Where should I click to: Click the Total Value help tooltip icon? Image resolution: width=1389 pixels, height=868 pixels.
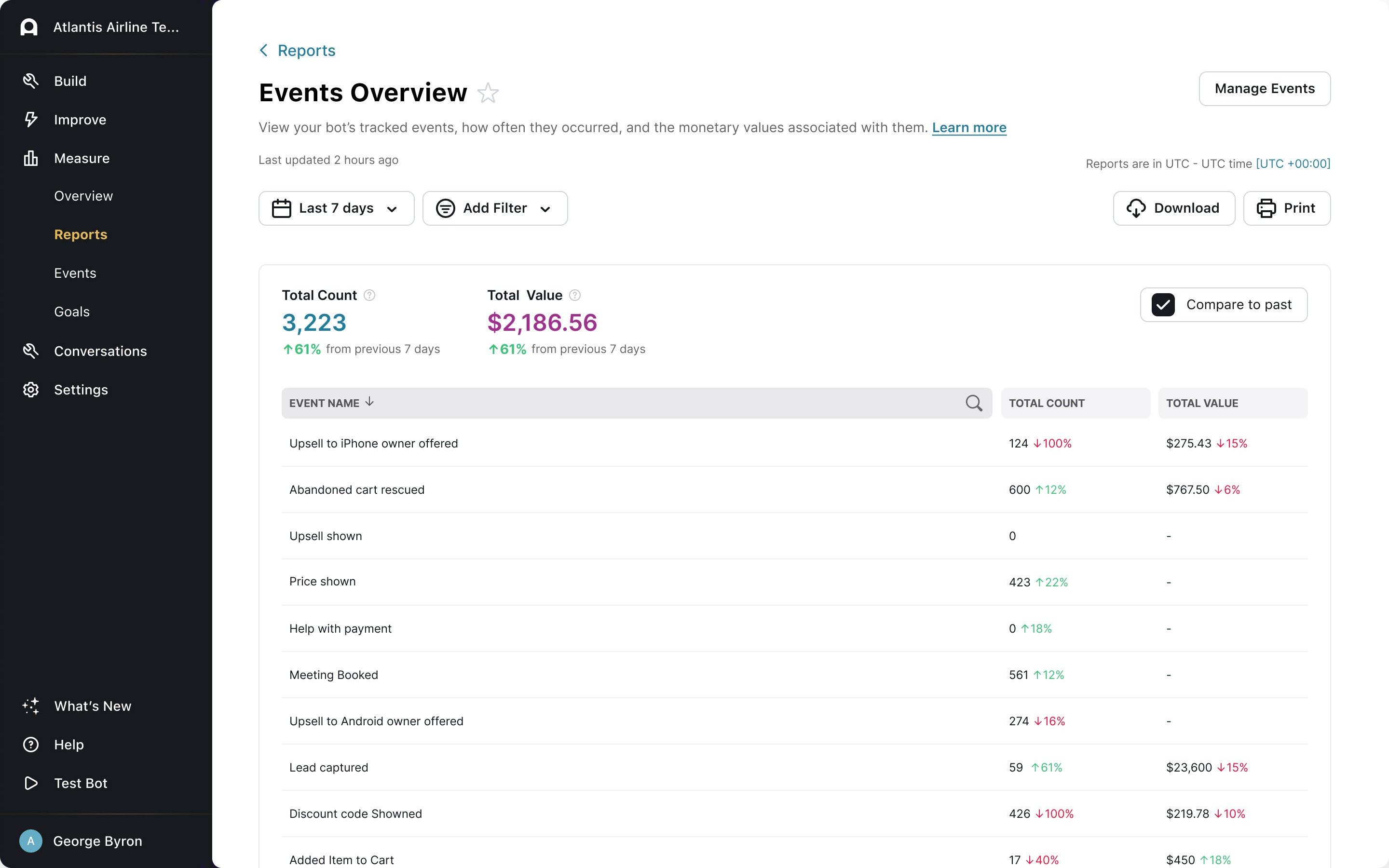[574, 295]
